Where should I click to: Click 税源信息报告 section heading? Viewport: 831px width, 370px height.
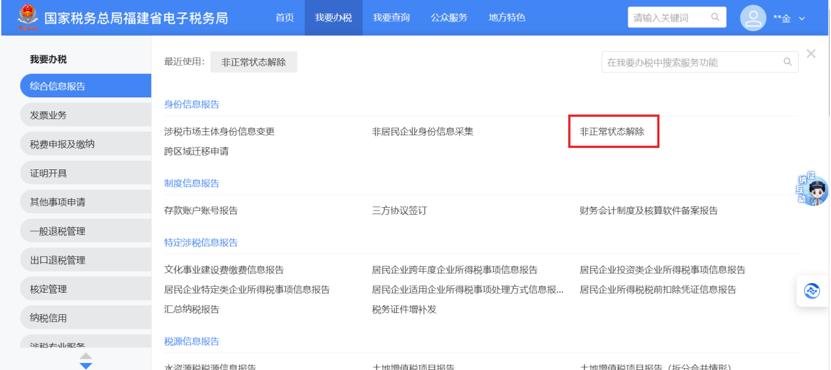pyautogui.click(x=192, y=341)
